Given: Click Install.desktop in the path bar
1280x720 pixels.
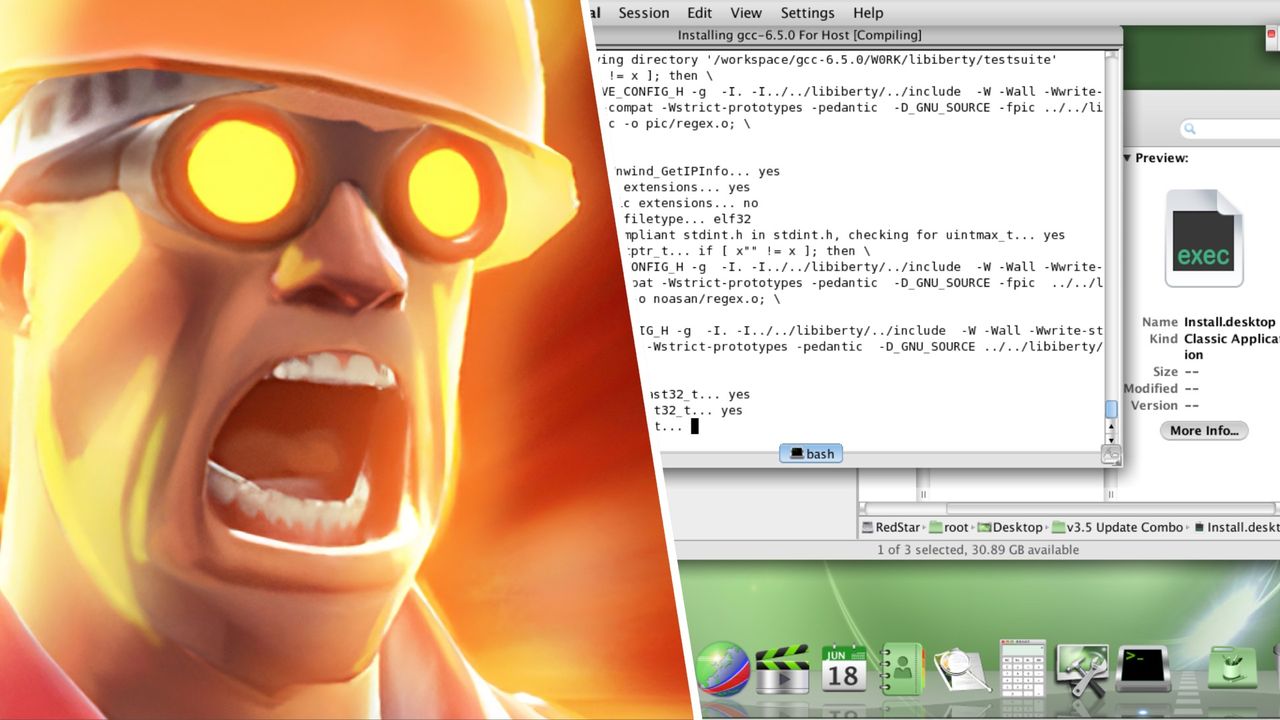Looking at the screenshot, I should coord(1236,527).
